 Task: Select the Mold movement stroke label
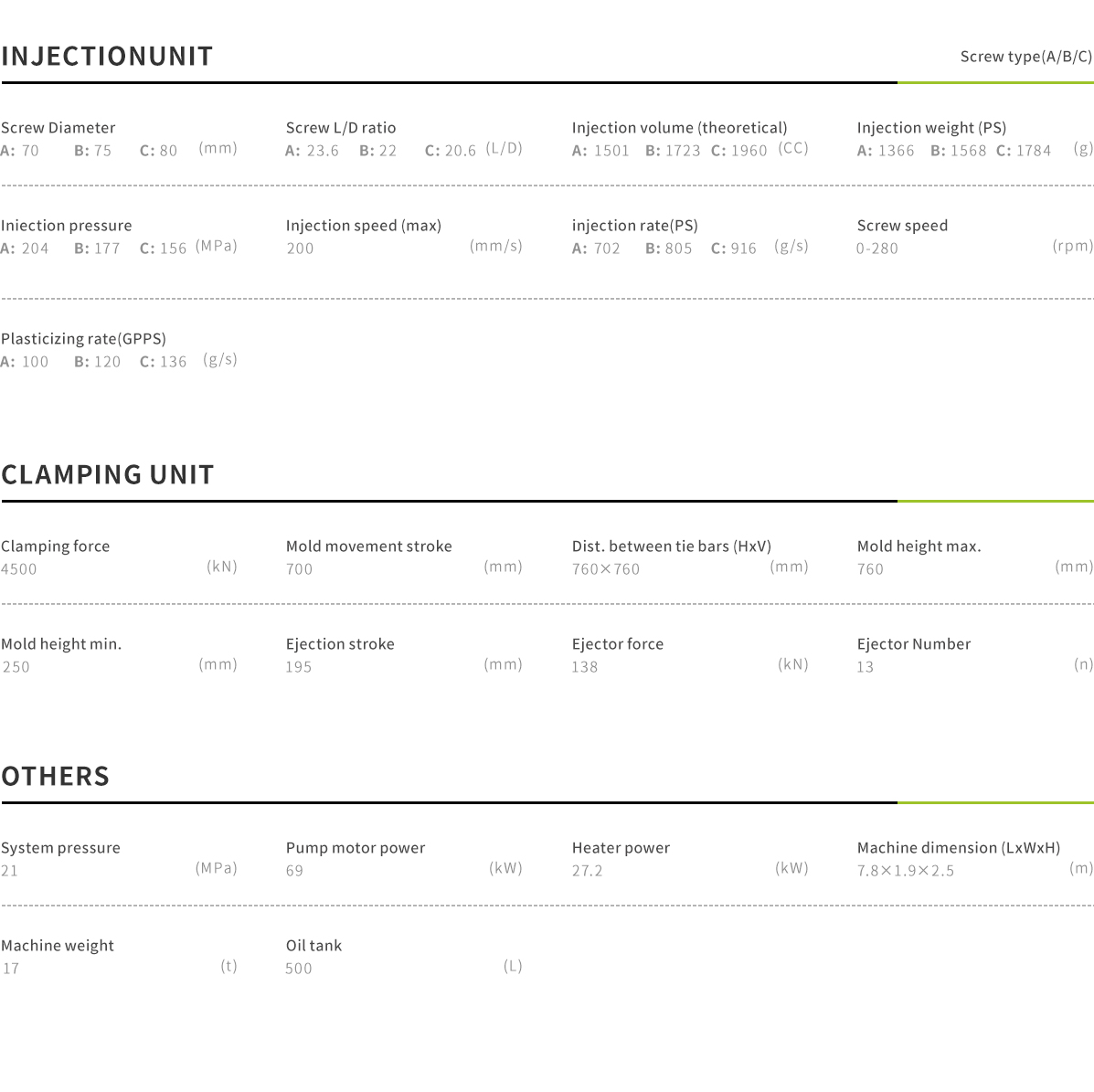[369, 546]
